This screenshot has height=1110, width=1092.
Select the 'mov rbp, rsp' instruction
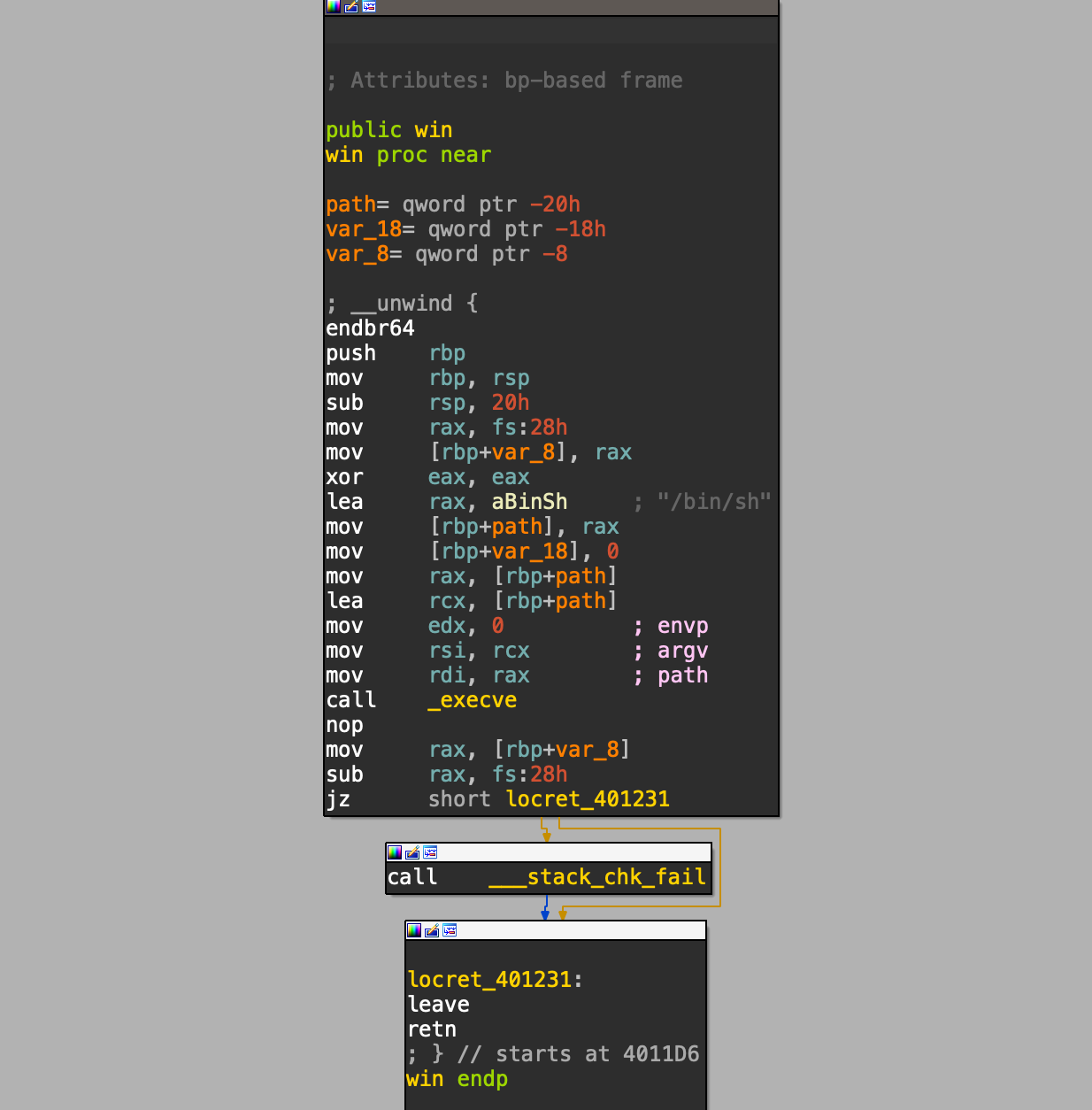coord(427,378)
